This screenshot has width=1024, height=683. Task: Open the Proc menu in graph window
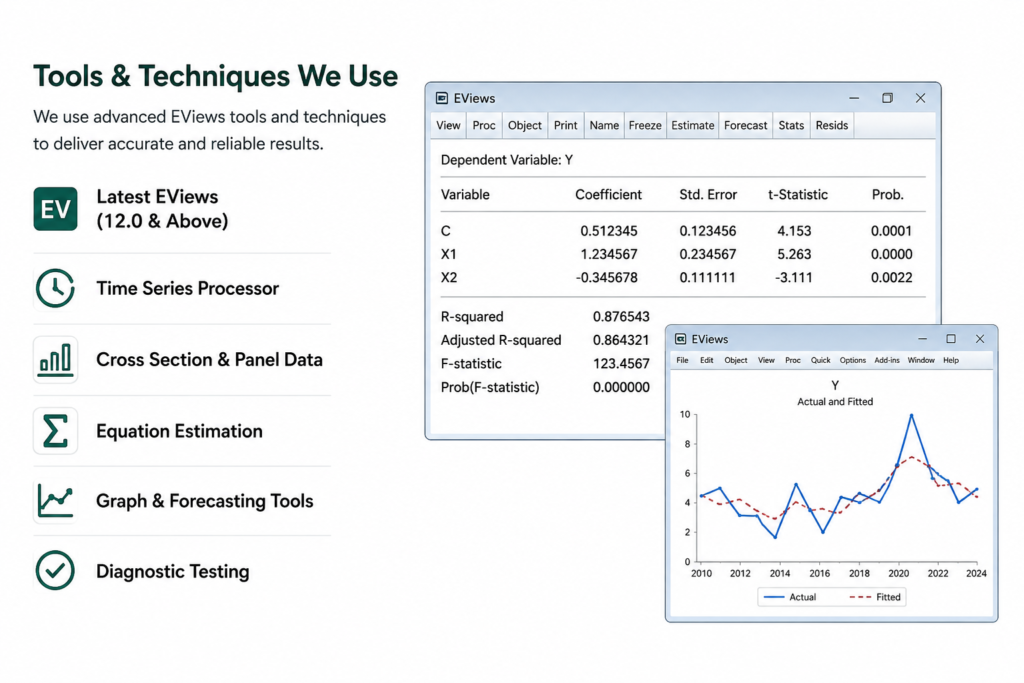click(x=793, y=360)
